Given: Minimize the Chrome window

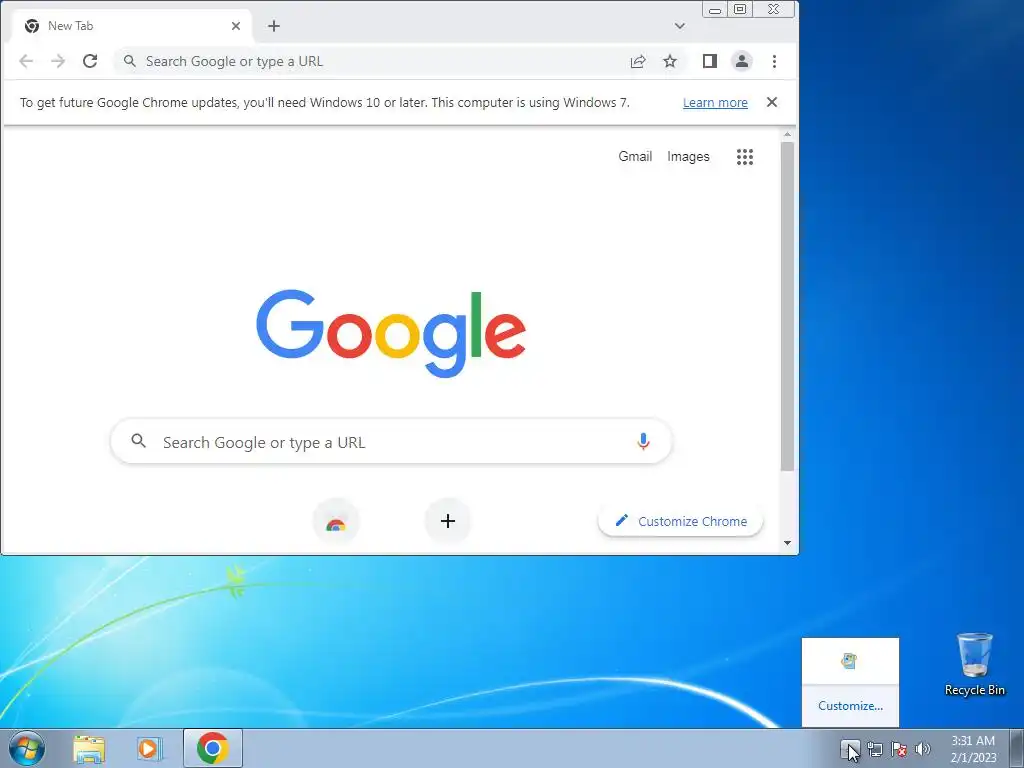Looking at the screenshot, I should [x=715, y=10].
